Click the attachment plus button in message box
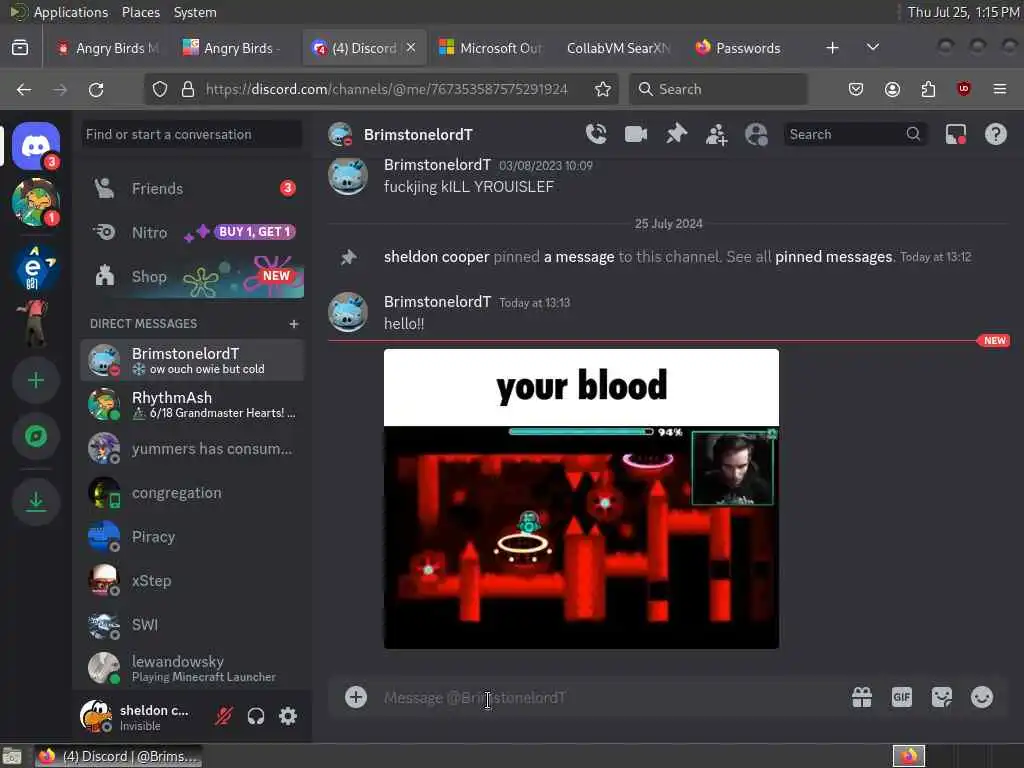 click(x=356, y=697)
